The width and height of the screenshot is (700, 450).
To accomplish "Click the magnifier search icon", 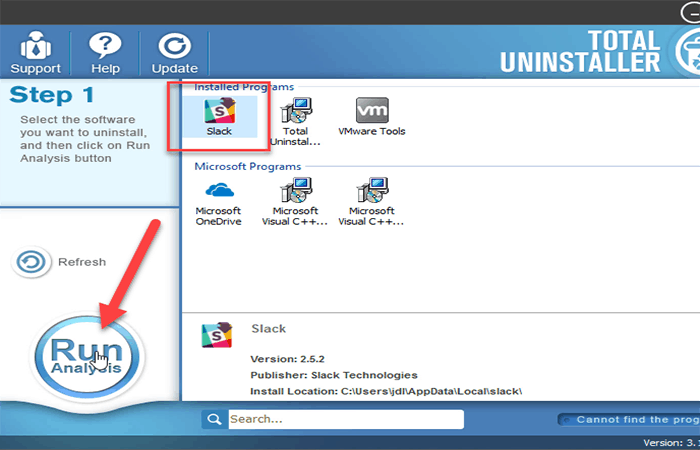I will [215, 419].
